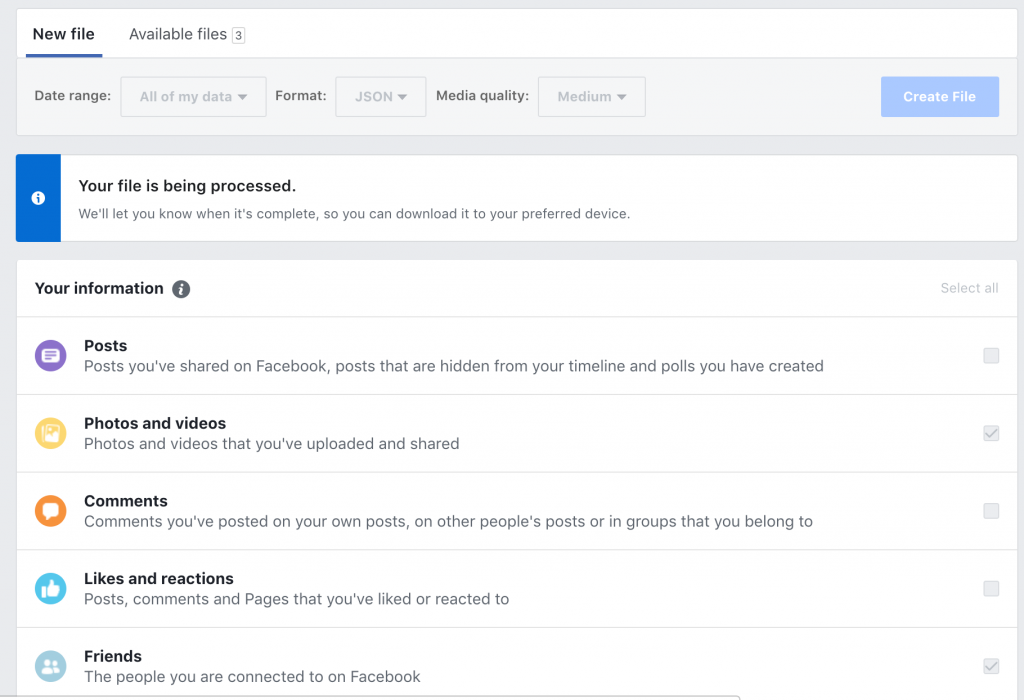
Task: Click 'Photos and videos that you've uploaded' description
Action: coord(272,443)
